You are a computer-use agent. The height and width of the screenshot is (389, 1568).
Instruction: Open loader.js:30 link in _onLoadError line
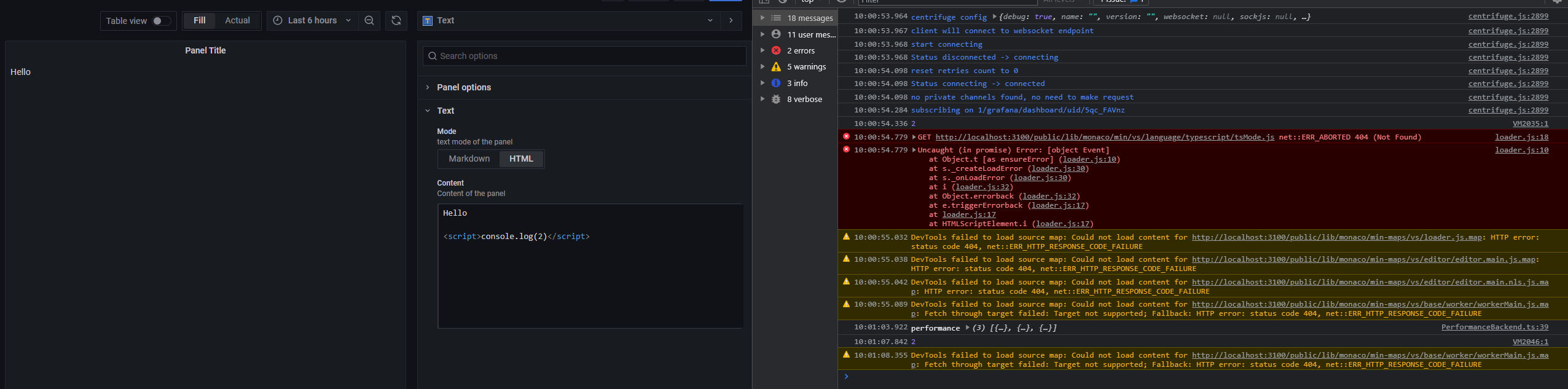pyautogui.click(x=1040, y=178)
